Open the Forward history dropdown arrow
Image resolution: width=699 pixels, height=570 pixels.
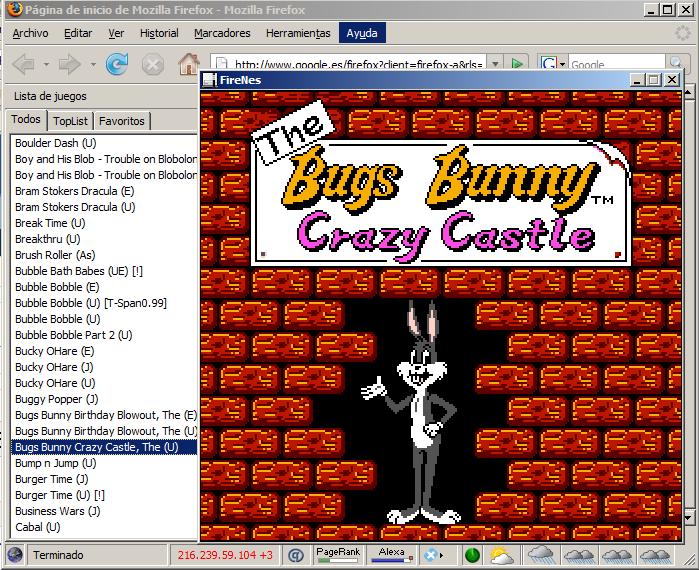click(x=93, y=65)
